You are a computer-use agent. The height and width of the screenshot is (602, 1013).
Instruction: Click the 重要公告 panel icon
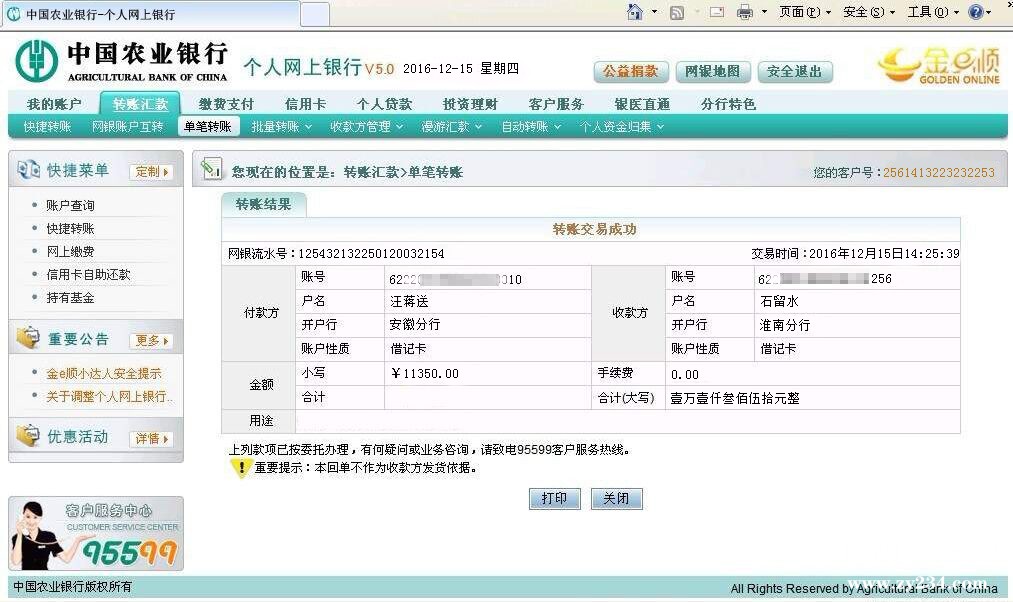(x=28, y=338)
